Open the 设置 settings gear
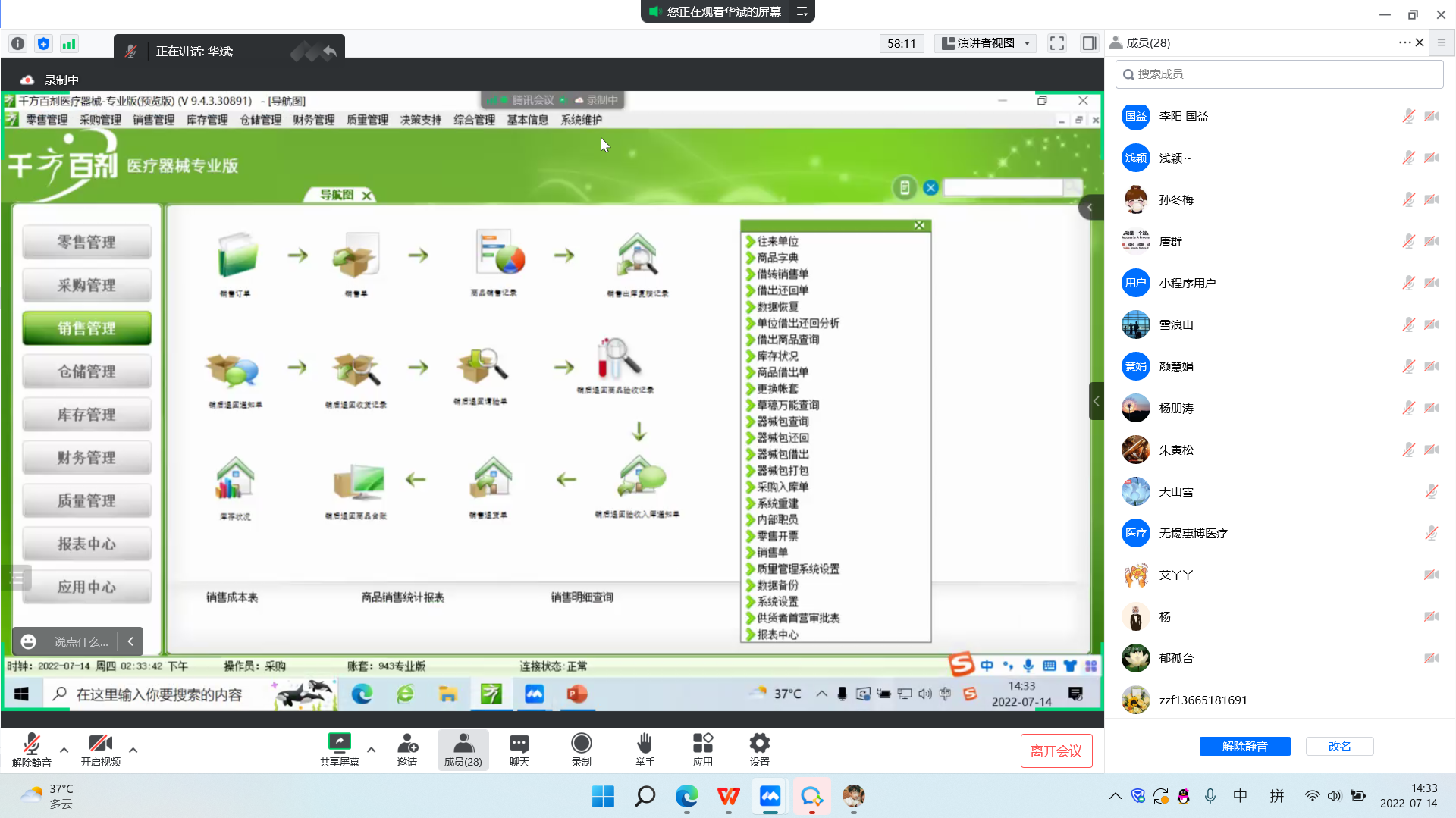 (x=760, y=750)
